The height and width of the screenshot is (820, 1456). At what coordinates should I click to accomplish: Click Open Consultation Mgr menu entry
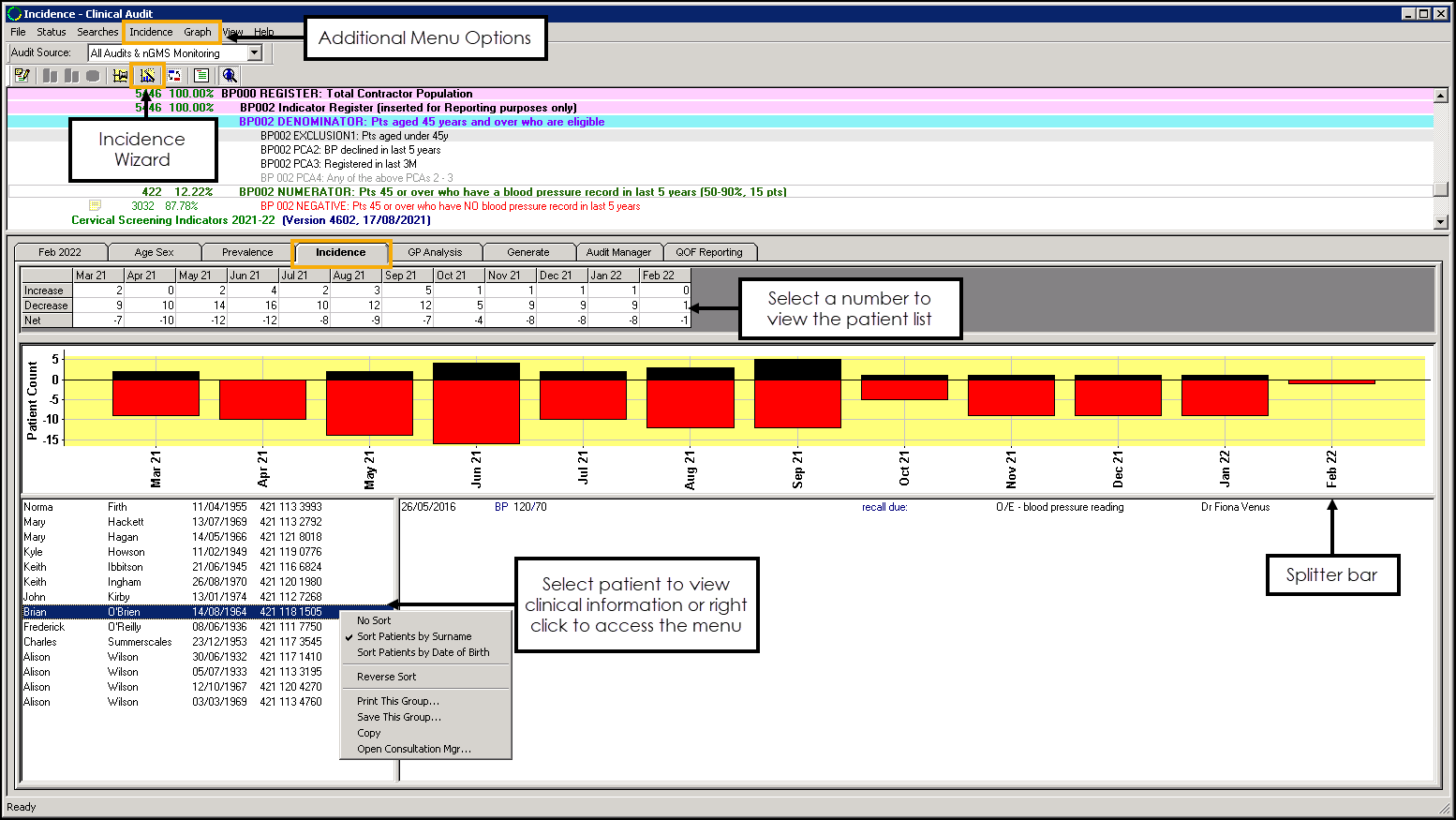pos(413,749)
